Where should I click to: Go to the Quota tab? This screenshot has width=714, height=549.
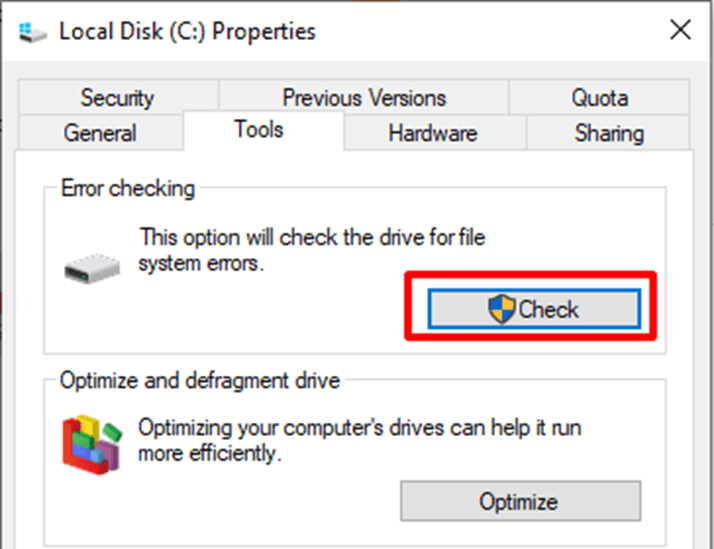(600, 98)
